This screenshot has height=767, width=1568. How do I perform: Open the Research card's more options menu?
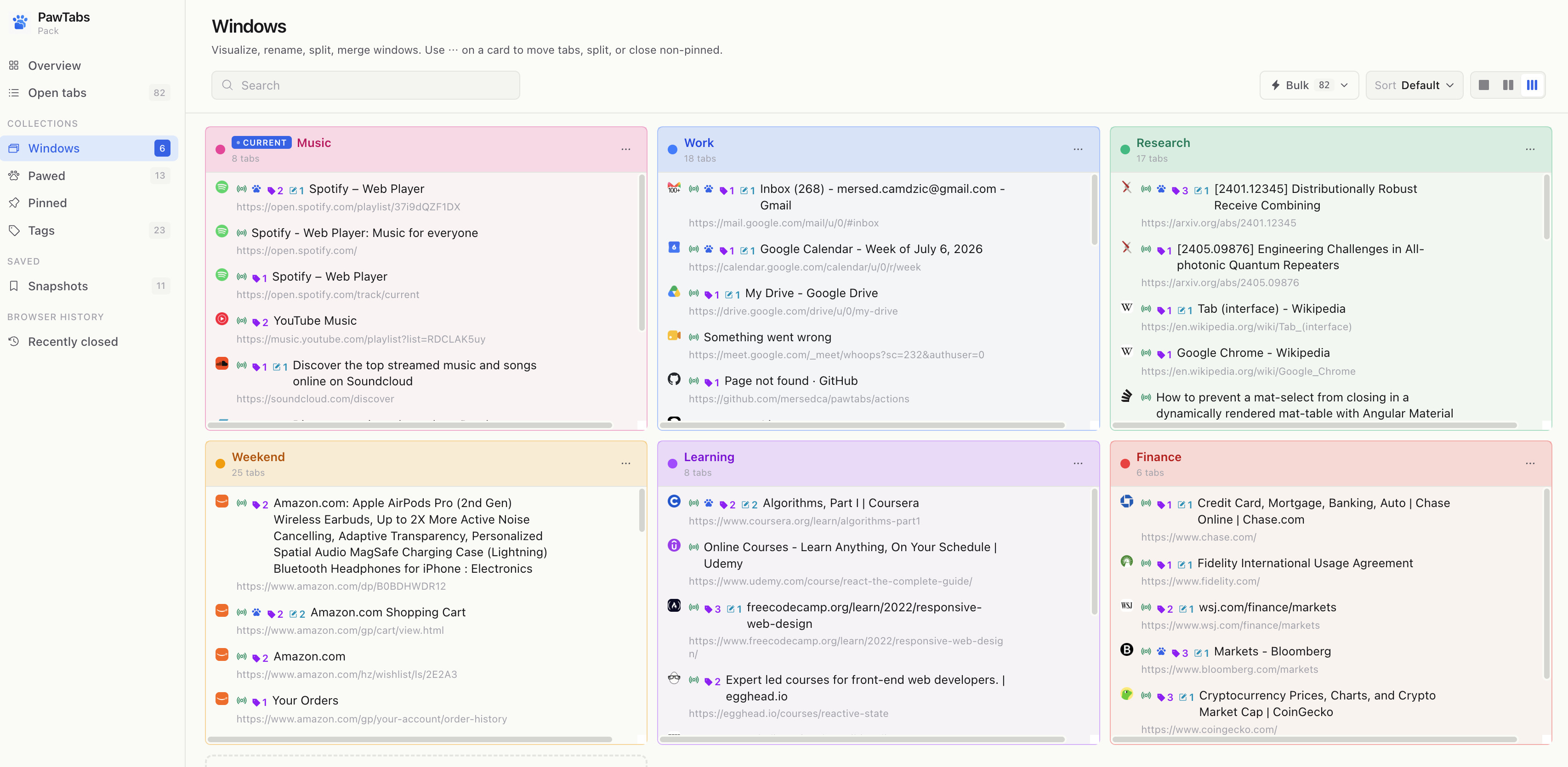pyautogui.click(x=1530, y=149)
